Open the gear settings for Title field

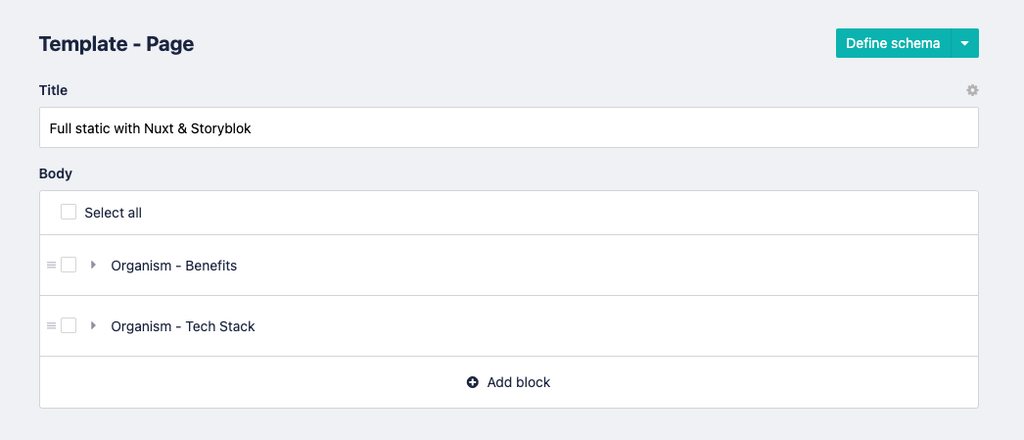click(972, 90)
